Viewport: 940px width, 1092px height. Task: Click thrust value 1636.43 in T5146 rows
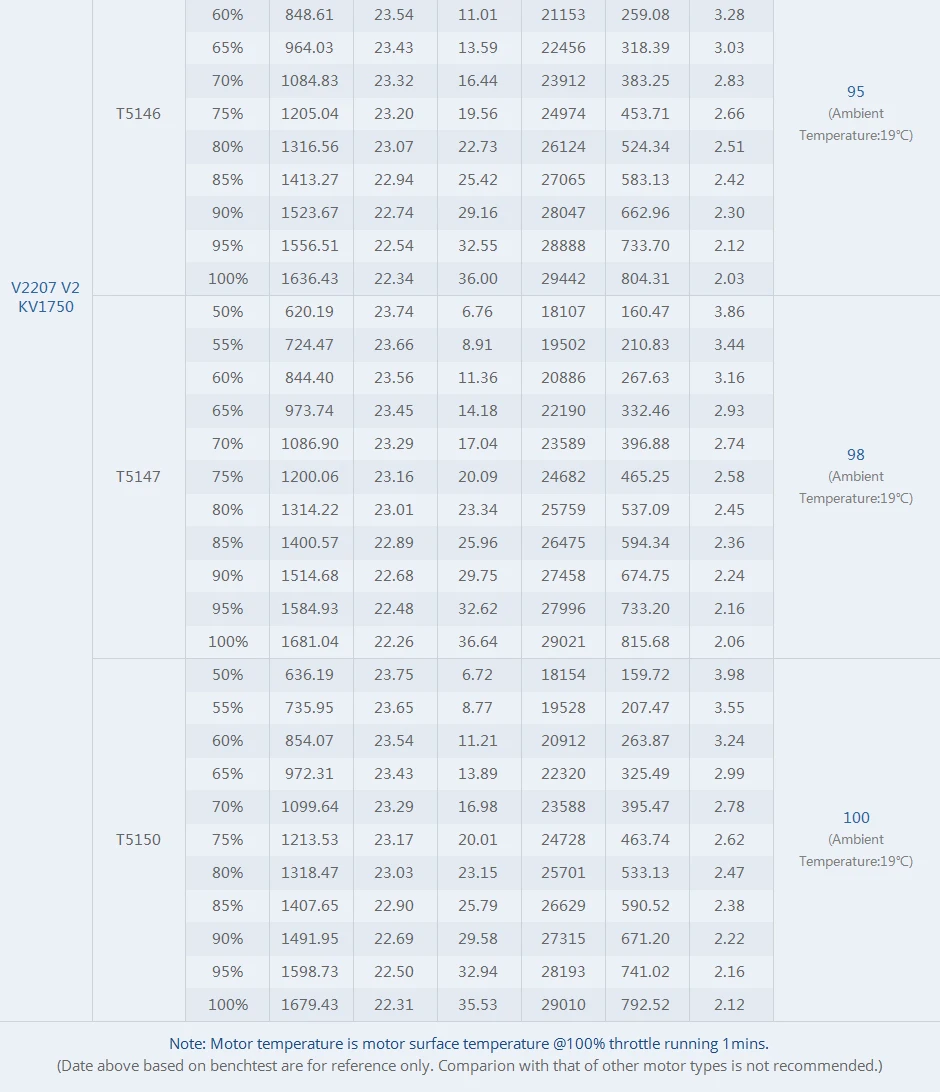tap(310, 279)
